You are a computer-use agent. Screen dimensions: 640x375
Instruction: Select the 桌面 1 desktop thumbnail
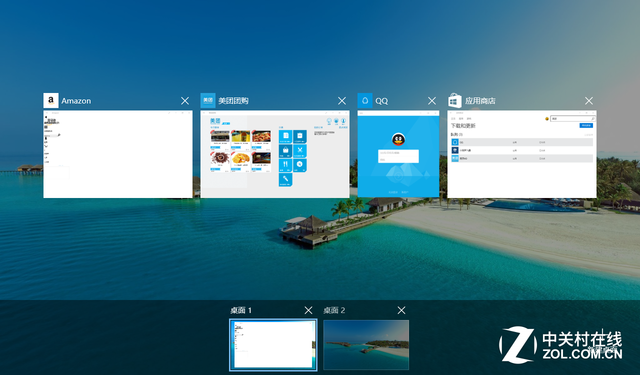click(x=273, y=345)
